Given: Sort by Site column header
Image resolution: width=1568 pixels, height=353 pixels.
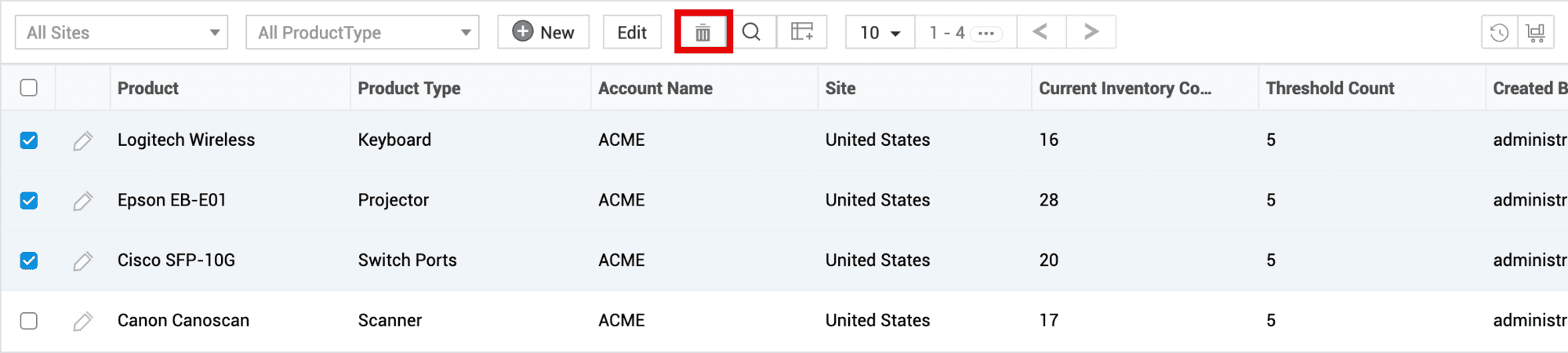Looking at the screenshot, I should 840,88.
